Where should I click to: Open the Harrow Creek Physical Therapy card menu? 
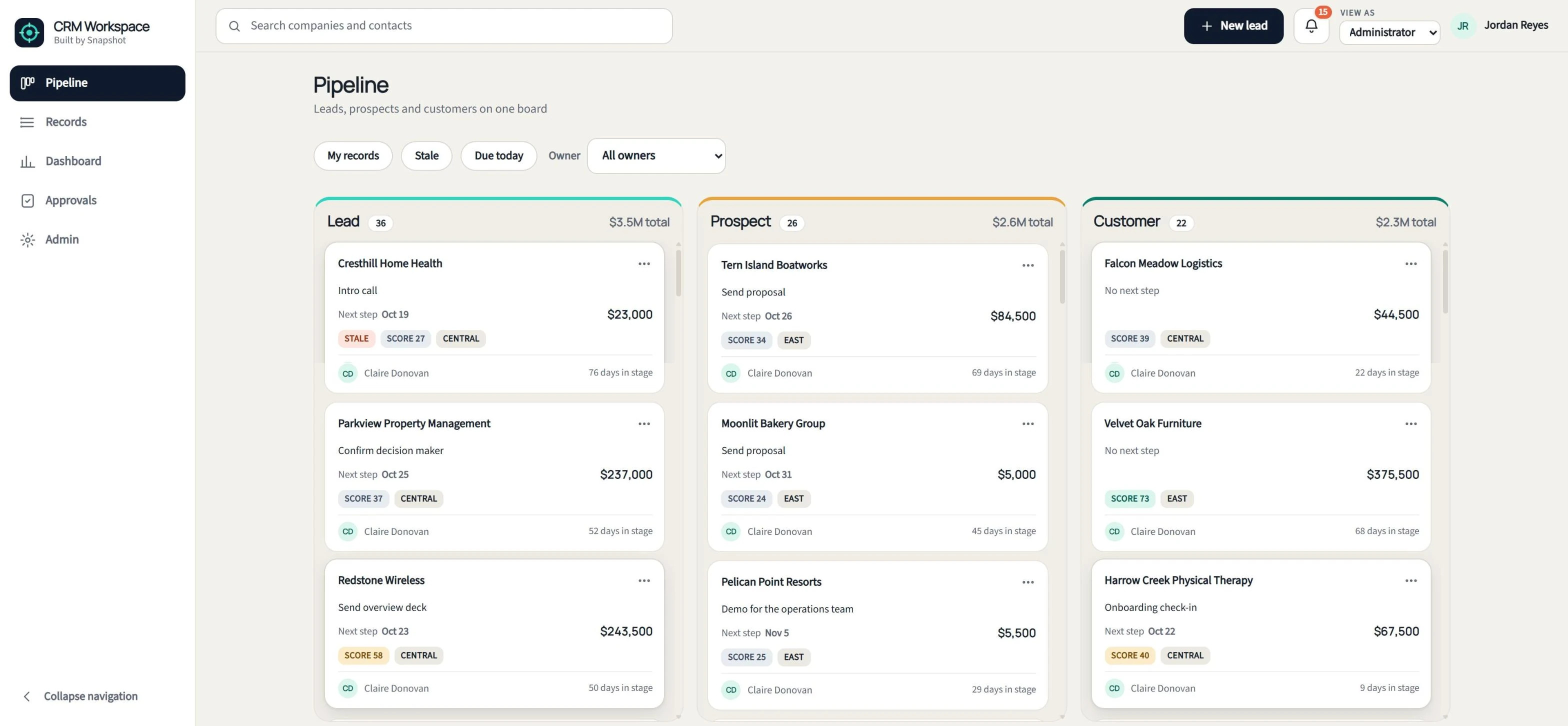pyautogui.click(x=1410, y=580)
